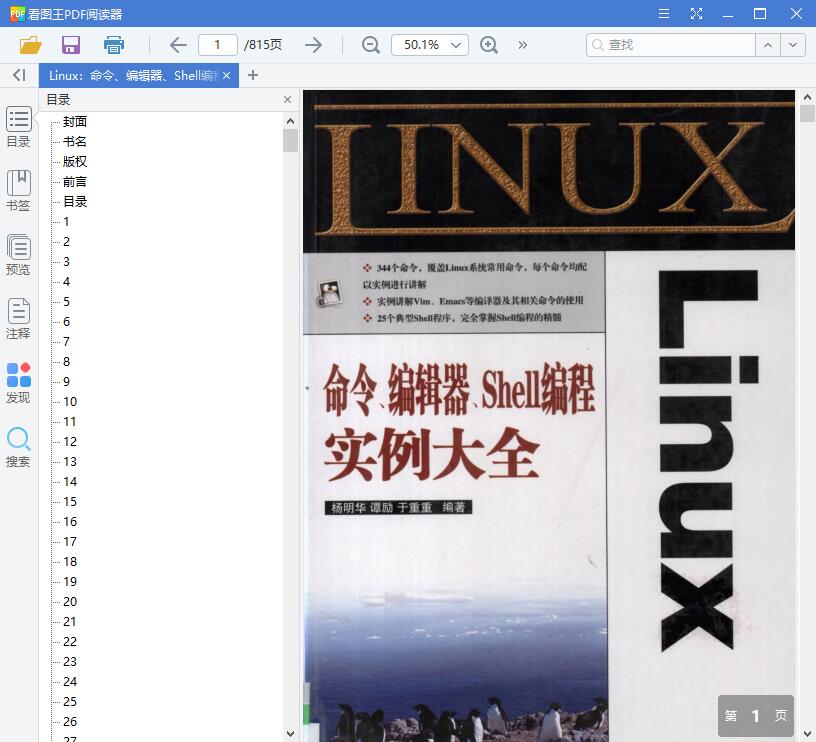
Task: Go to previous page with the left arrow
Action: click(x=178, y=45)
